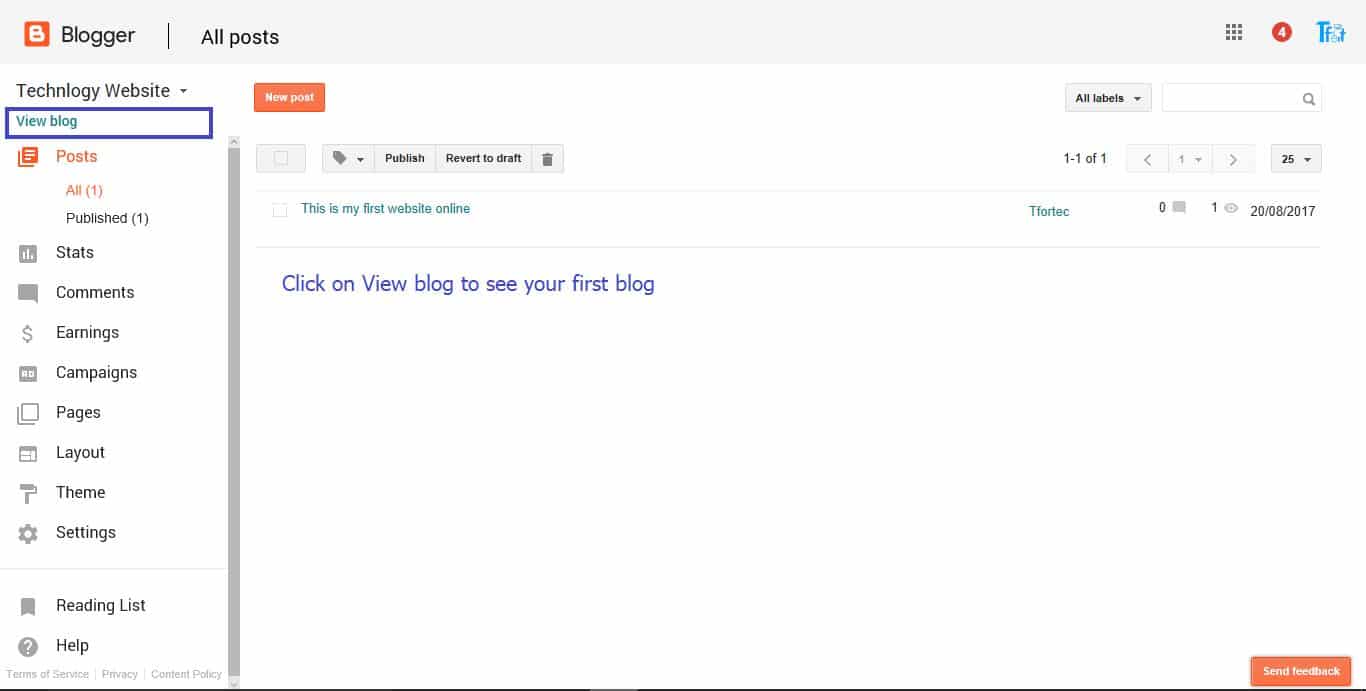Check the box beside the first website post
The width and height of the screenshot is (1366, 691).
tap(280, 210)
